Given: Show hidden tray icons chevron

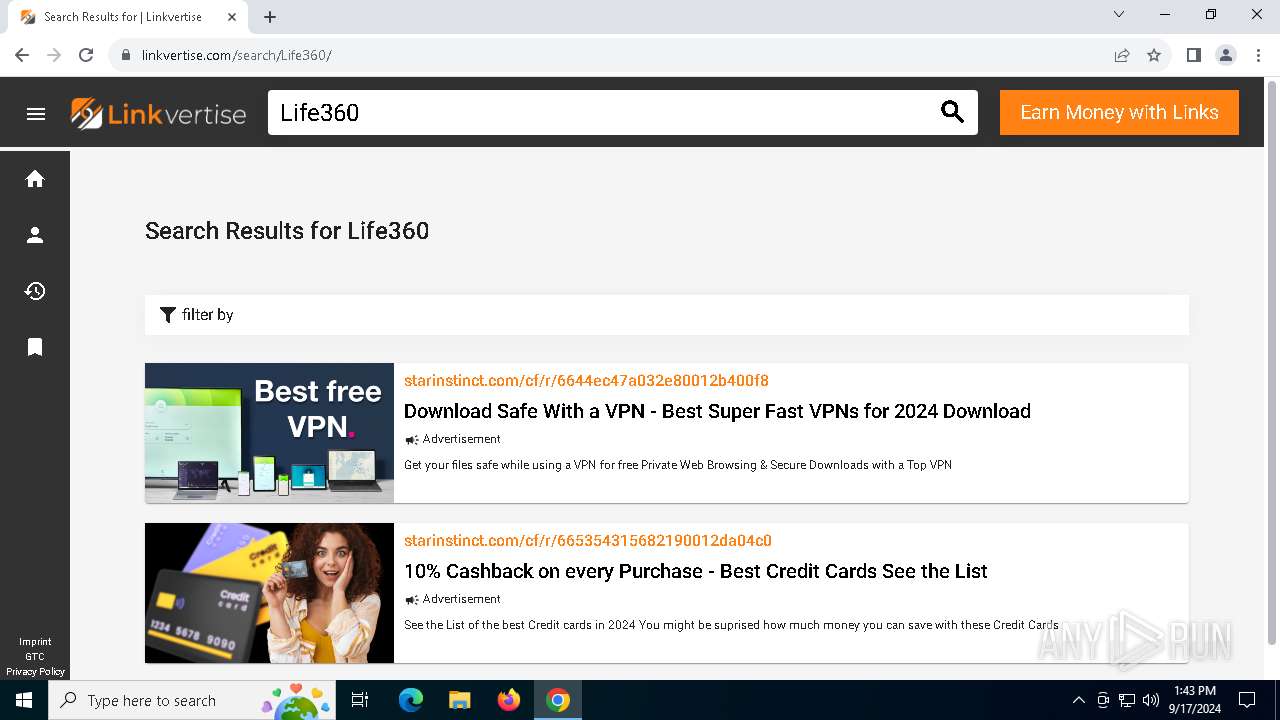Looking at the screenshot, I should tap(1078, 700).
